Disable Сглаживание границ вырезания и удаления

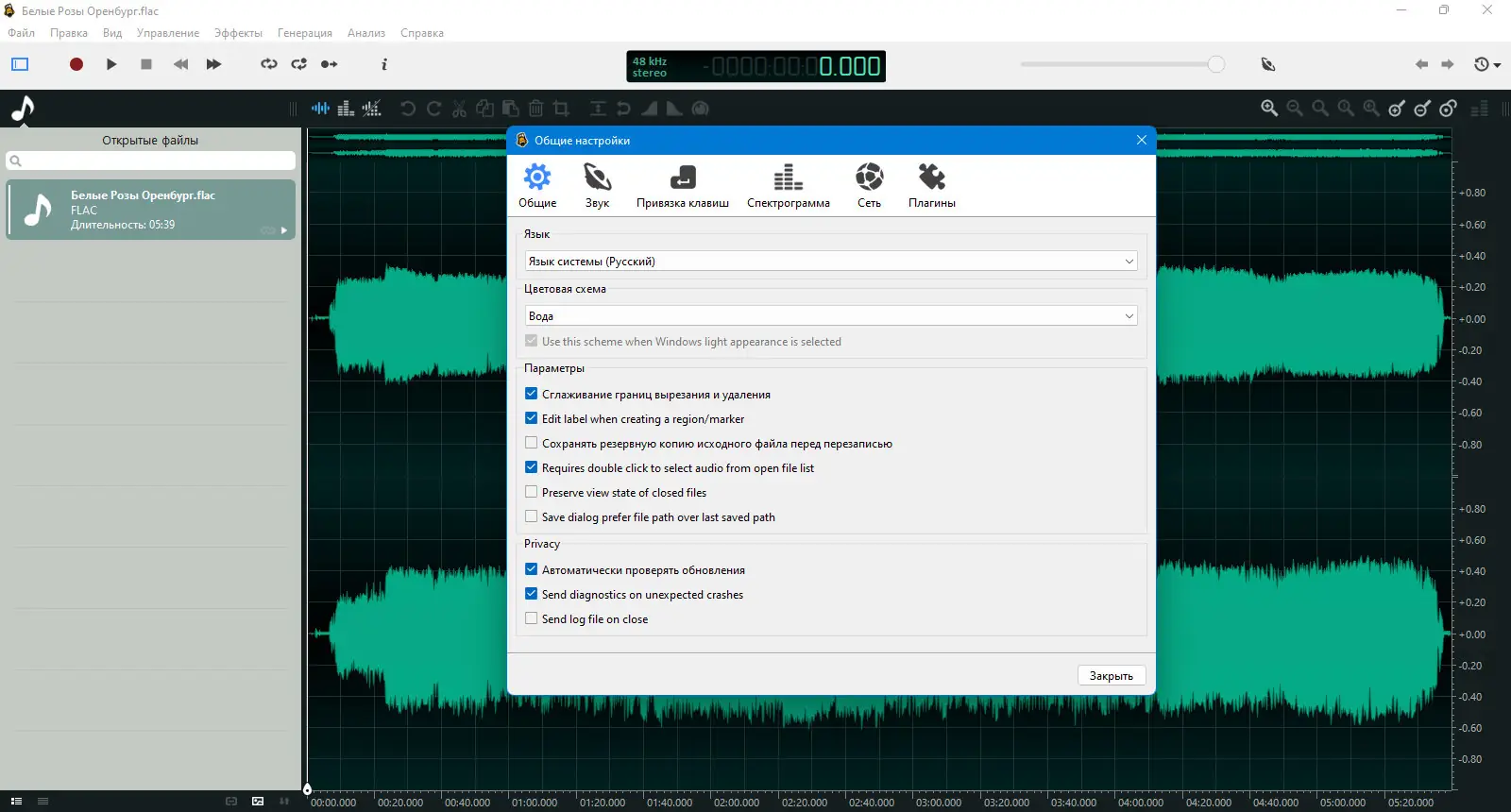pos(532,395)
